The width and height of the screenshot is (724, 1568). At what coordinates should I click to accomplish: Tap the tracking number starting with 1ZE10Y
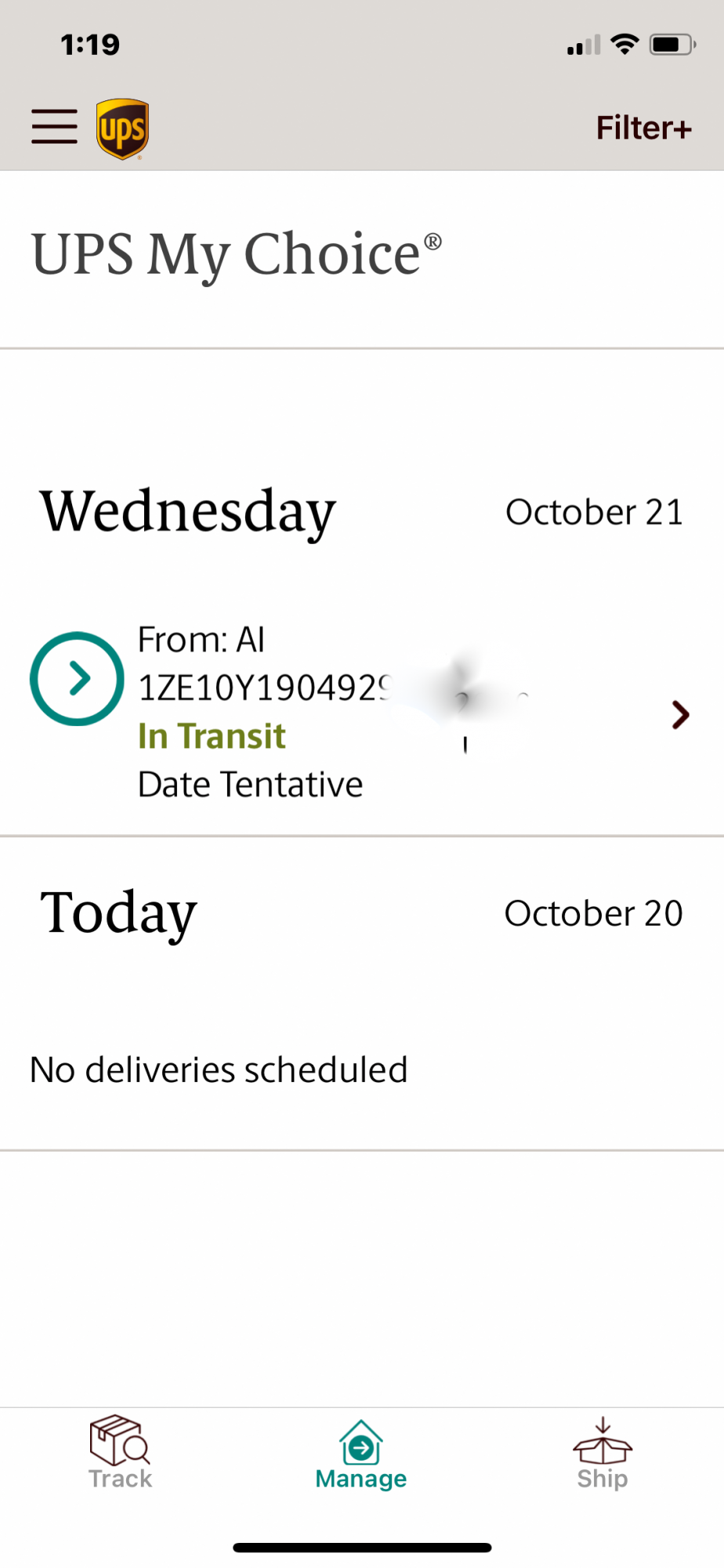tap(264, 688)
